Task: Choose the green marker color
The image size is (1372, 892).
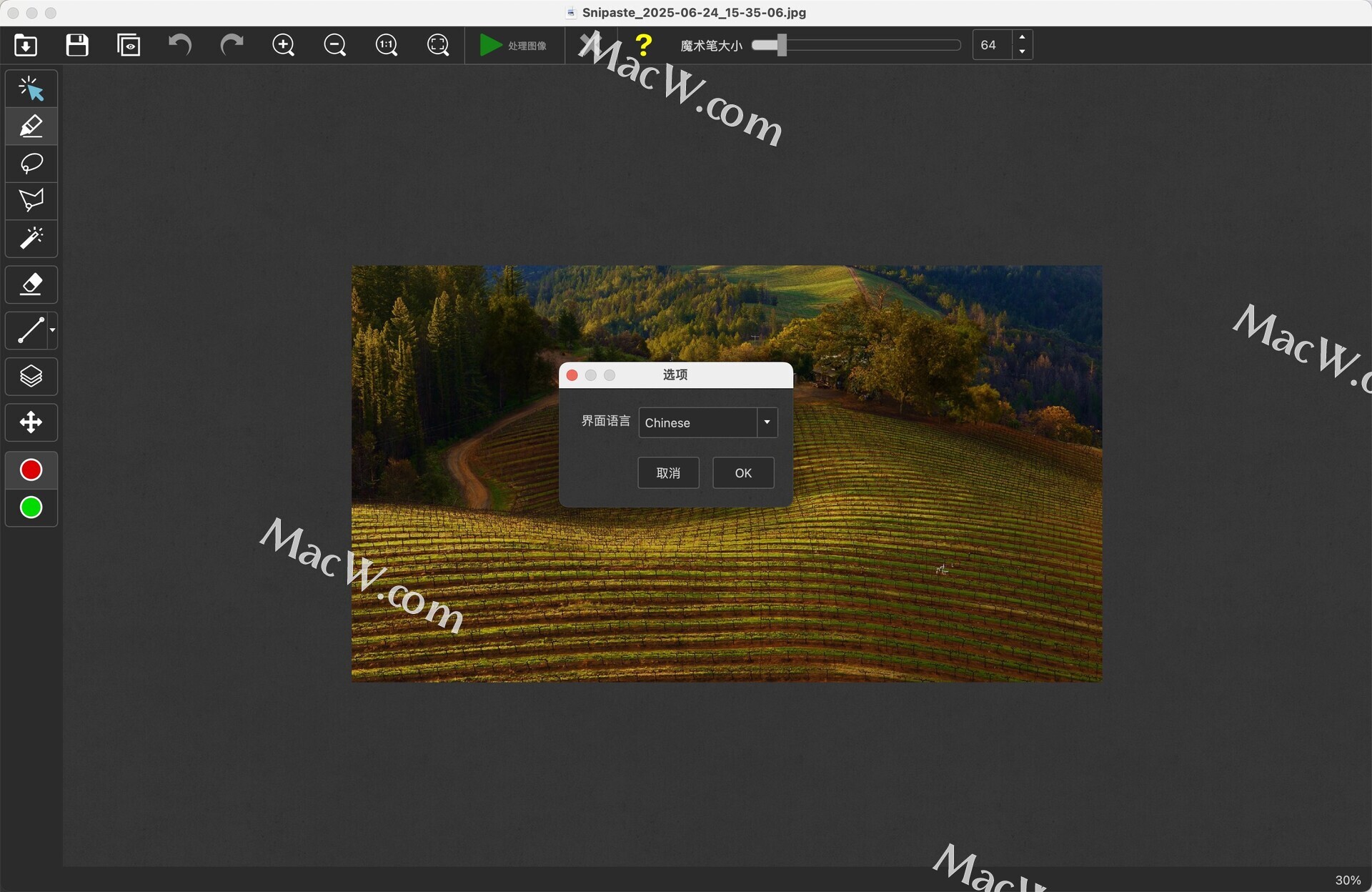Action: coord(31,507)
